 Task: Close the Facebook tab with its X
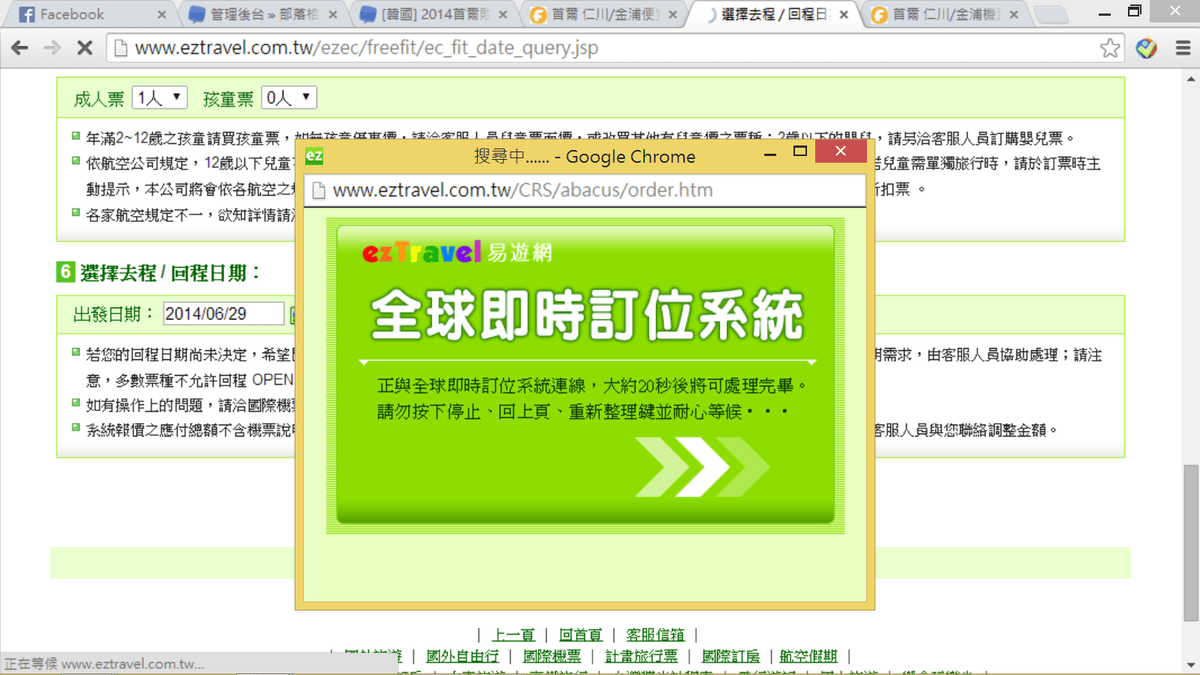coord(163,15)
